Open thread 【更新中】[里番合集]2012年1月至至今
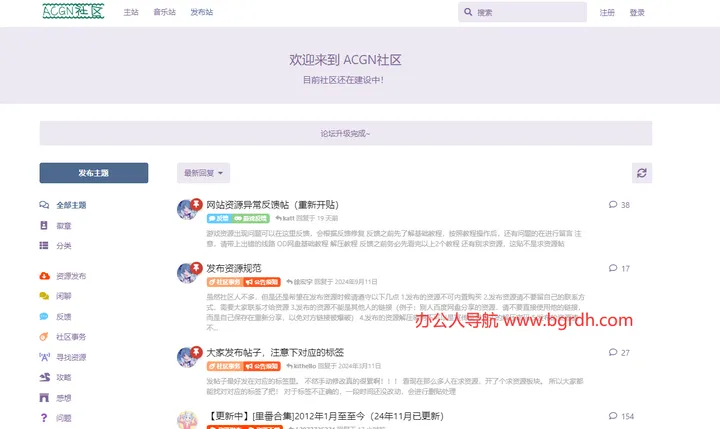Viewport: 720px width, 429px height. (325, 416)
